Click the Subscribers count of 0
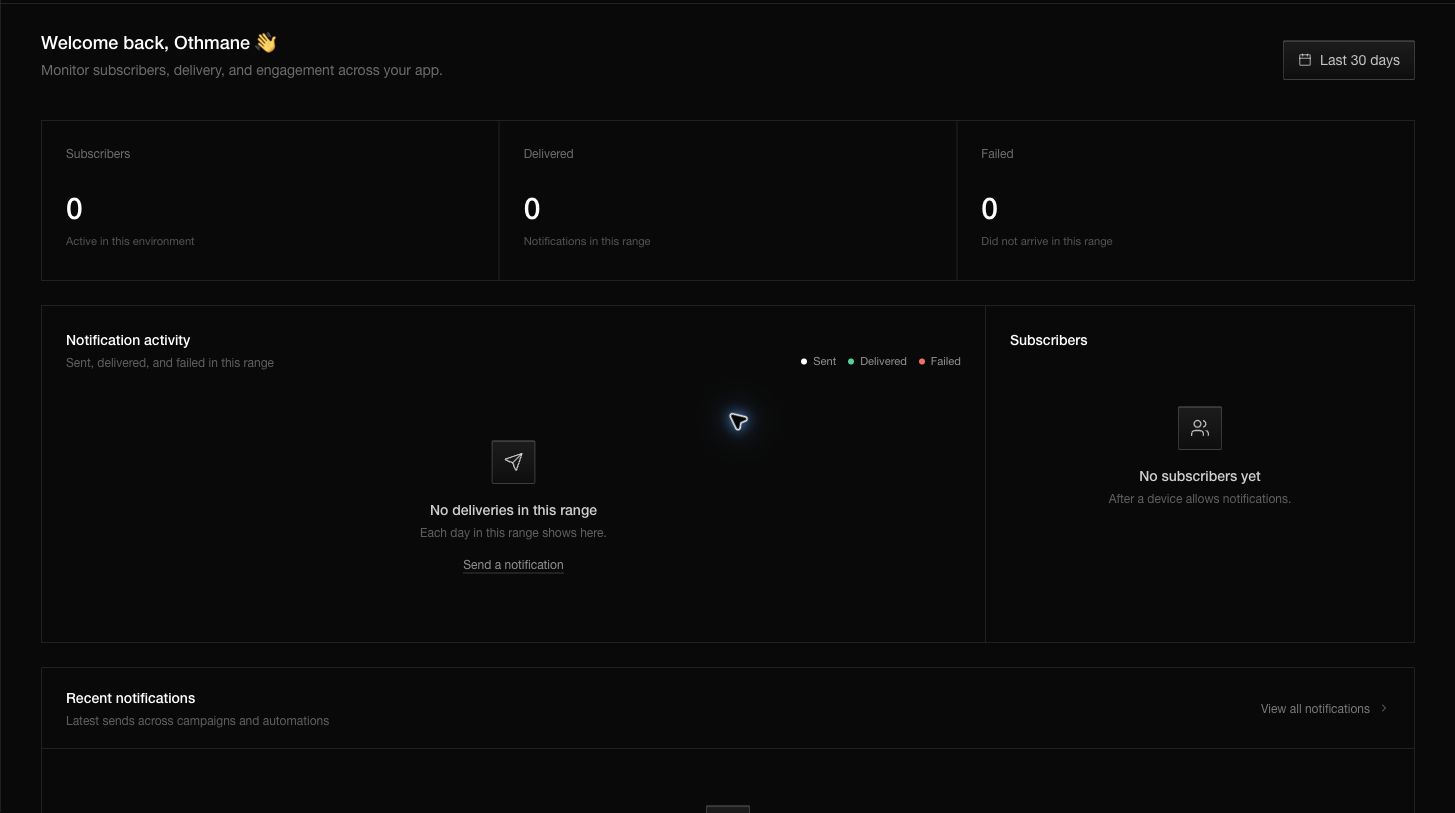Screen dimensions: 1455x813 pos(74,209)
